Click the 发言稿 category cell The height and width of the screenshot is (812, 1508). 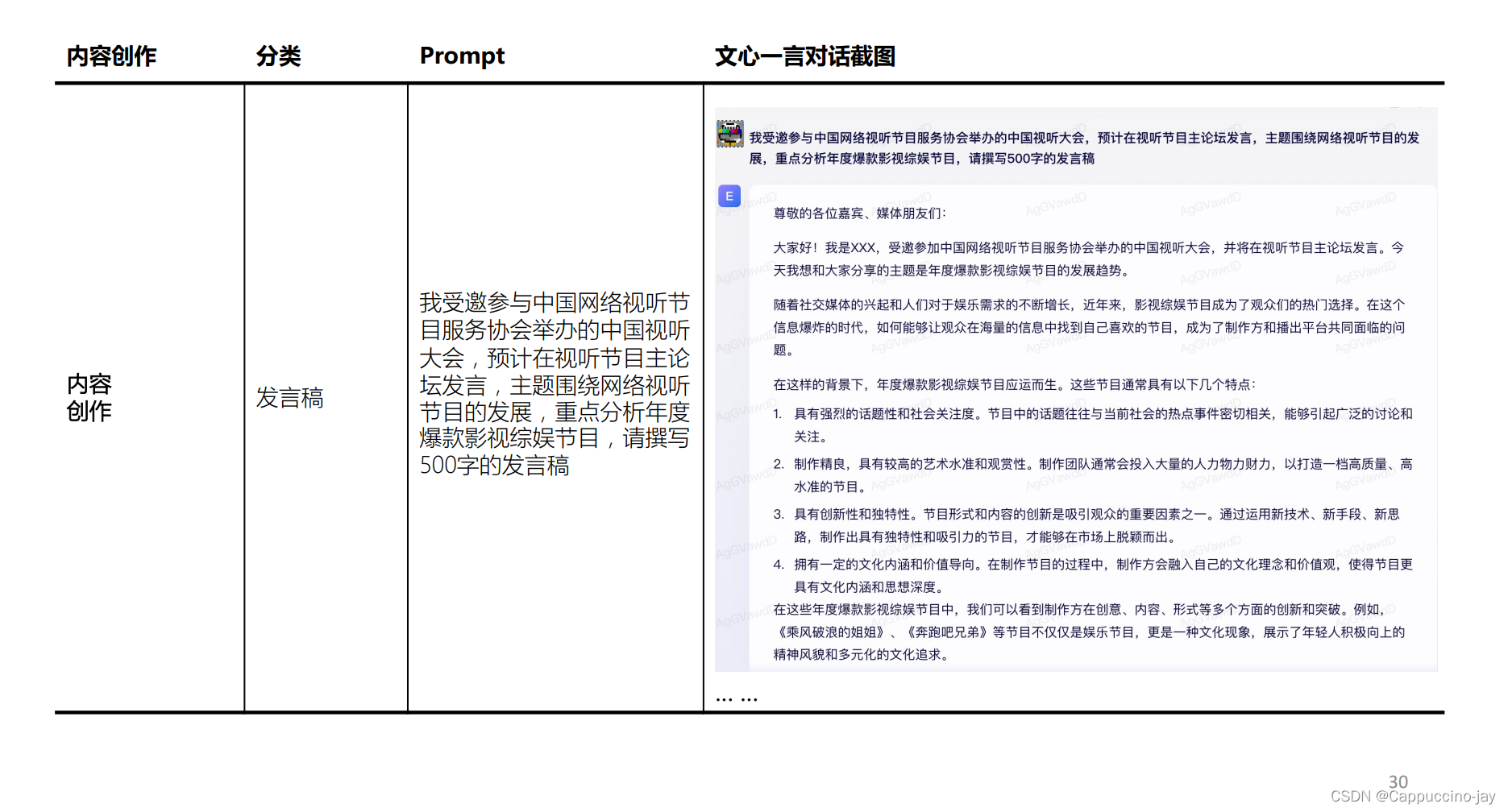tap(290, 398)
